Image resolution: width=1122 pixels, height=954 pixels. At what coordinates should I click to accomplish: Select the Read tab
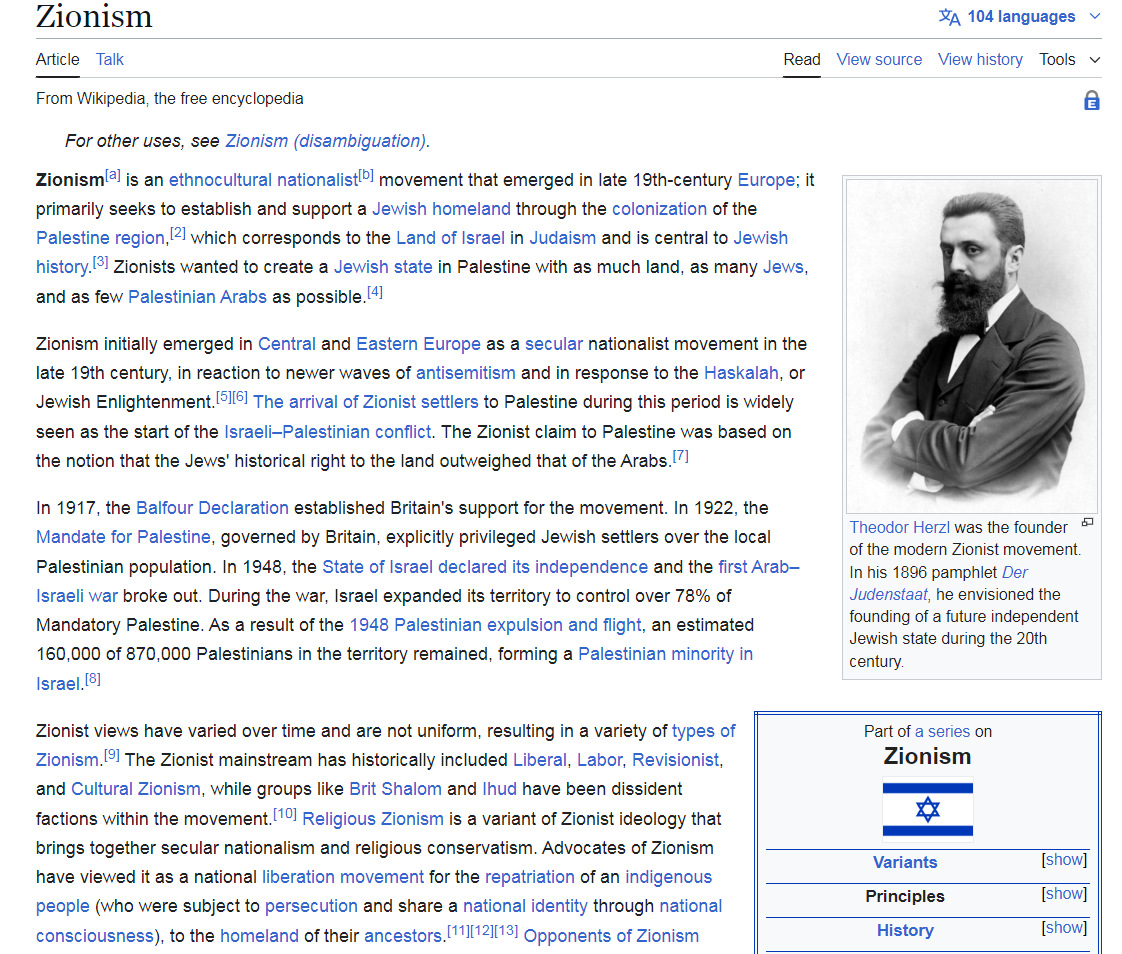click(801, 59)
